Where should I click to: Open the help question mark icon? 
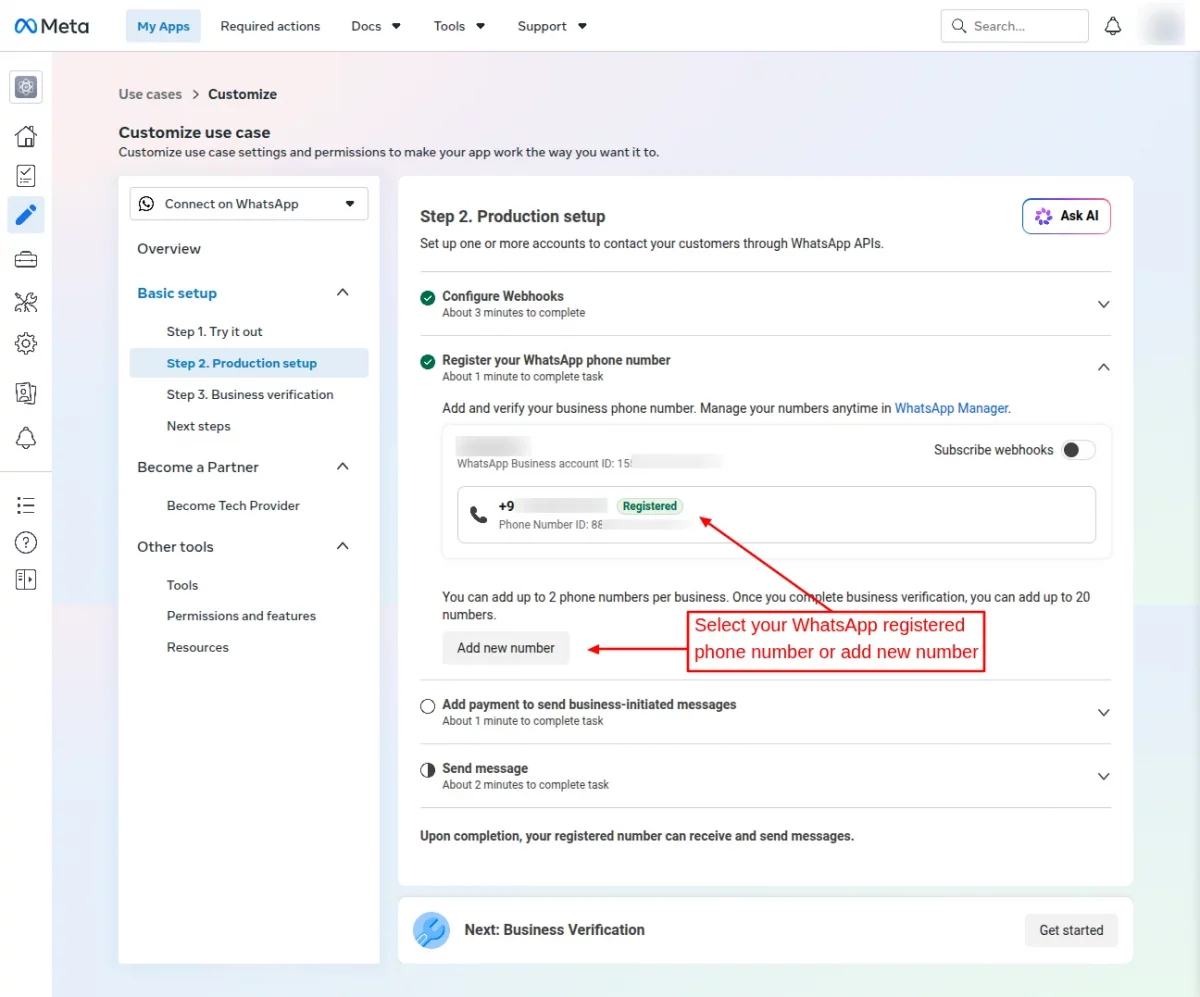tap(26, 542)
